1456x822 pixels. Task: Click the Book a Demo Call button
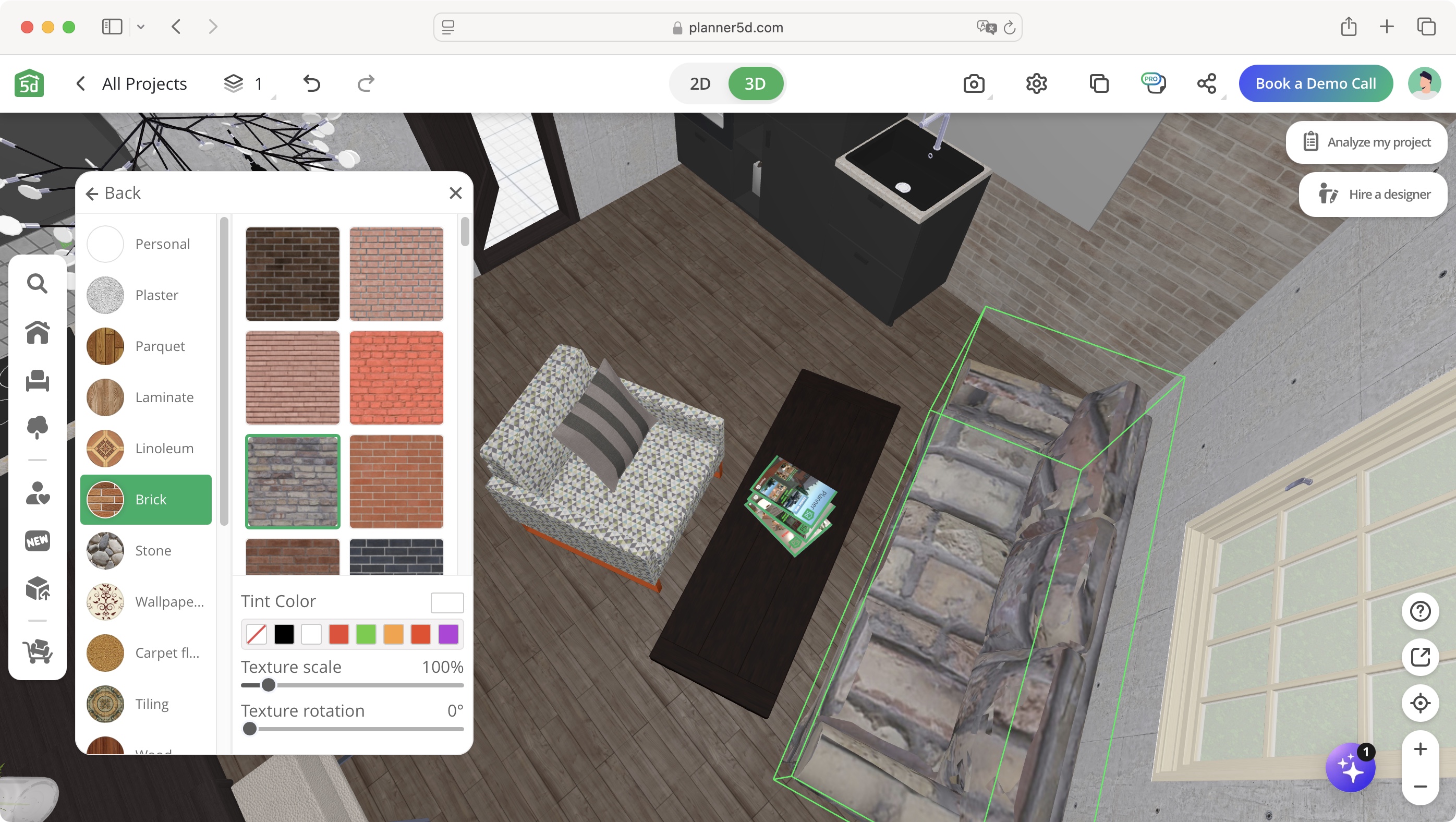click(x=1316, y=83)
